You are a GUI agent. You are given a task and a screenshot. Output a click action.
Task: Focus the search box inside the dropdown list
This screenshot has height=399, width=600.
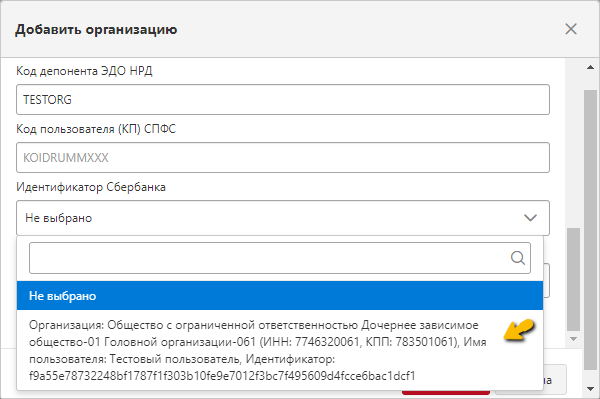[x=280, y=258]
